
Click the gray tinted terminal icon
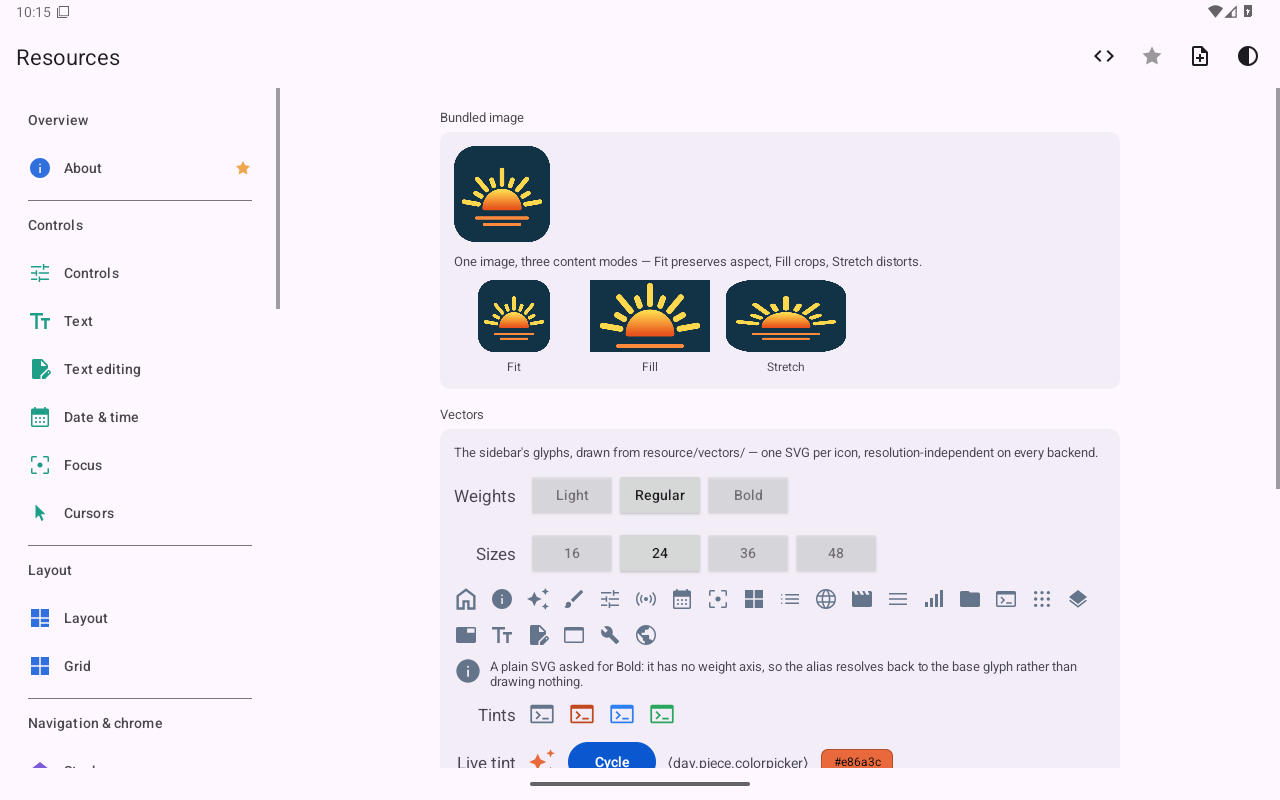click(542, 714)
